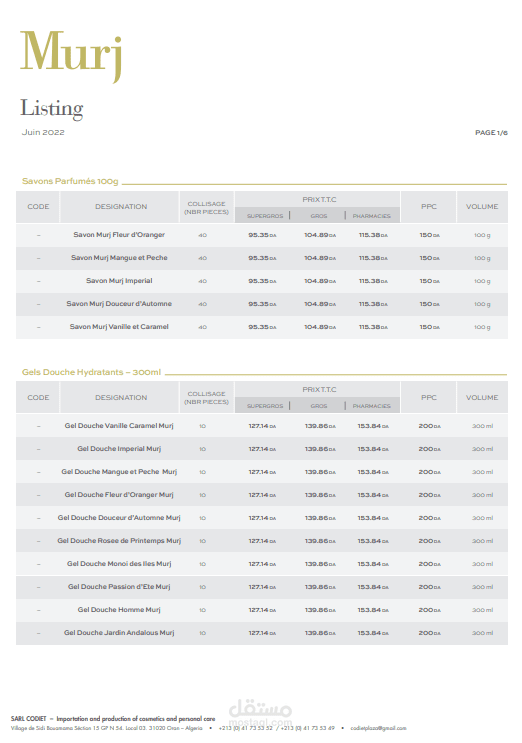
Task: Open the gmail.com email address in footer
Action: point(378,728)
